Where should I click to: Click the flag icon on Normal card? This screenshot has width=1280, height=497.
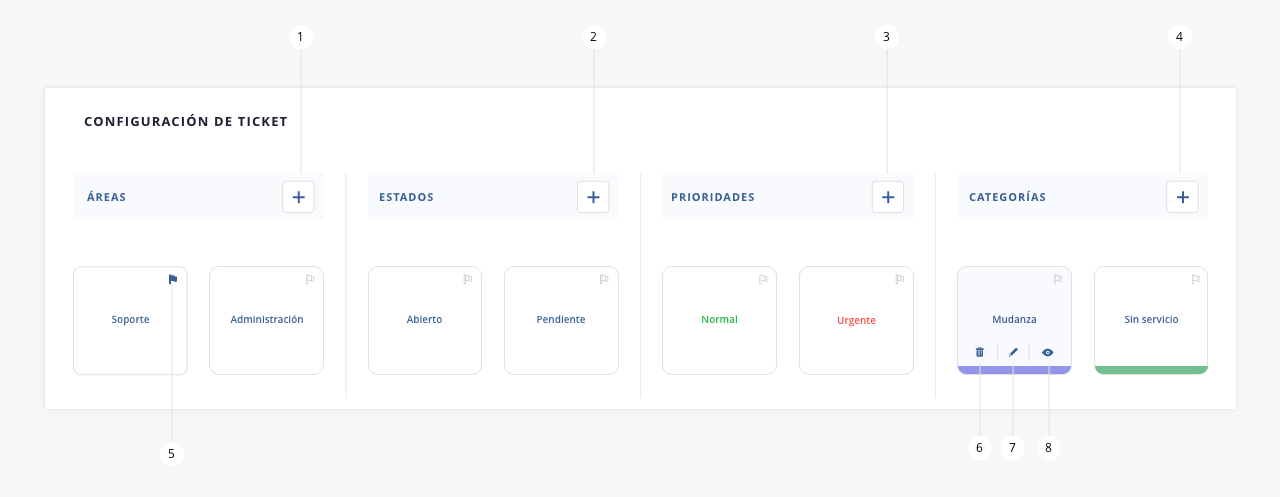[x=763, y=280]
